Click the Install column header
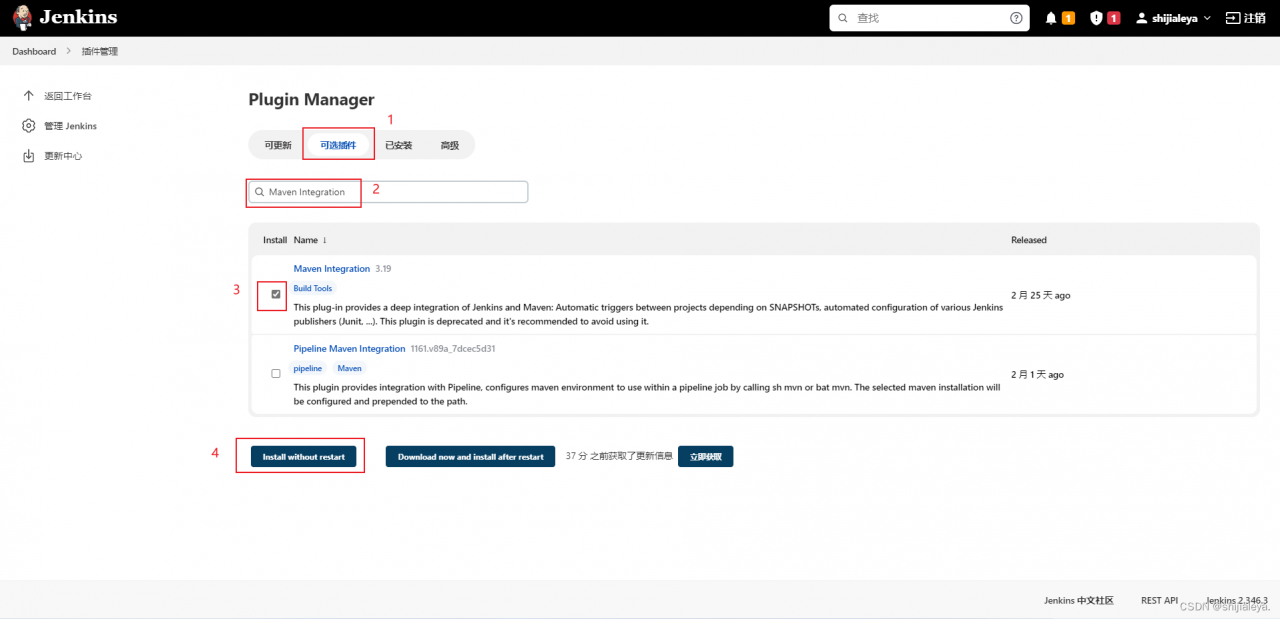Image resolution: width=1280 pixels, height=619 pixels. 275,240
